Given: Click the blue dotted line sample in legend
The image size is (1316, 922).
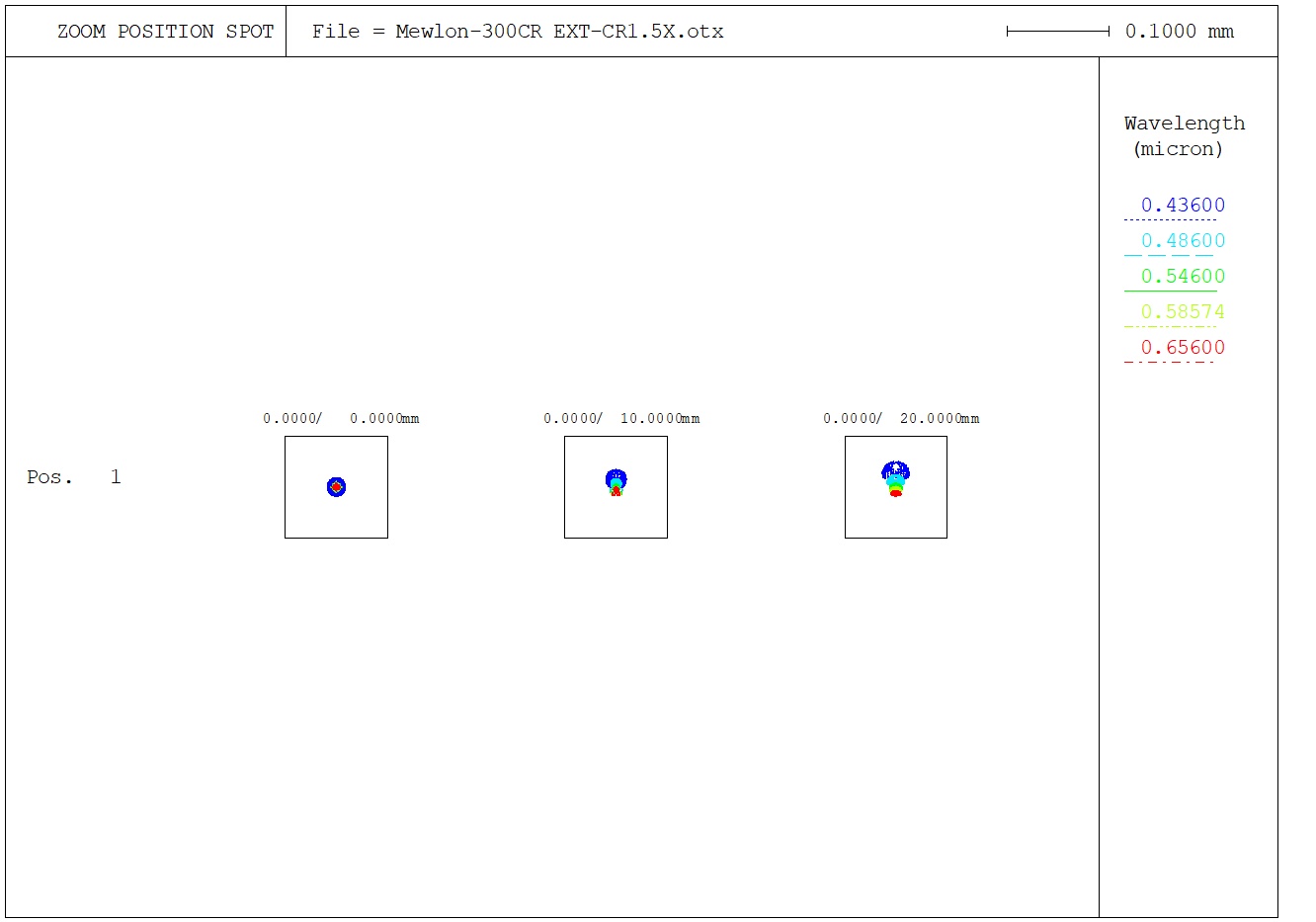Looking at the screenshot, I should pos(1170,219).
